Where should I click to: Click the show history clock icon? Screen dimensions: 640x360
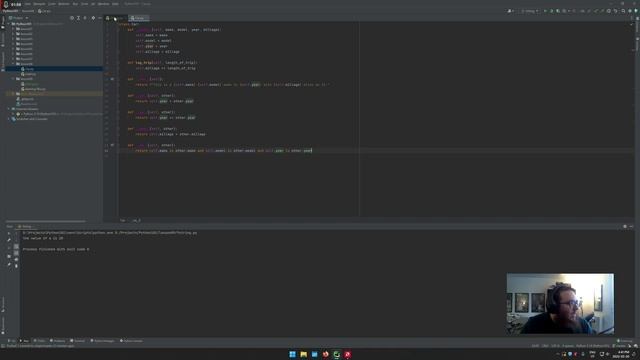609,11
